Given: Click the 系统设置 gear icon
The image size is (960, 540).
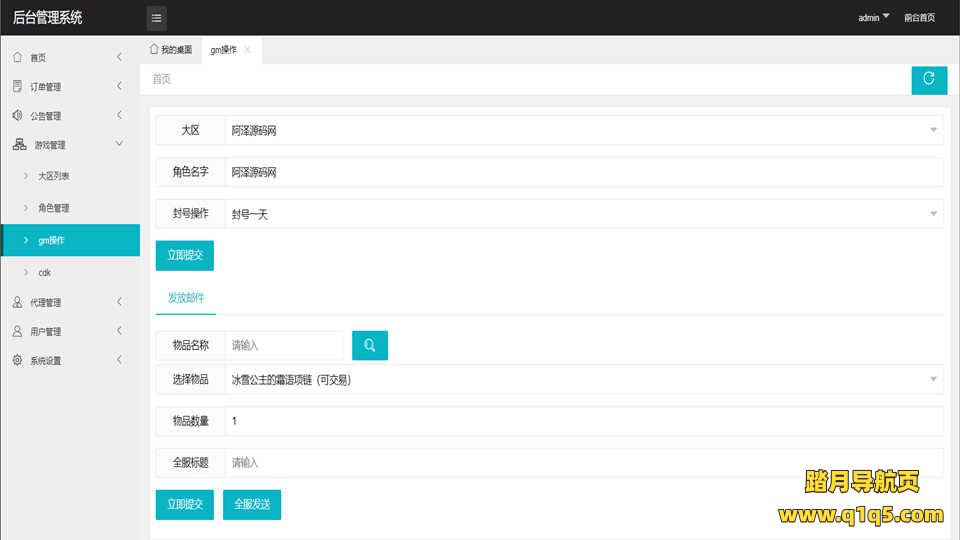Looking at the screenshot, I should pos(18,360).
